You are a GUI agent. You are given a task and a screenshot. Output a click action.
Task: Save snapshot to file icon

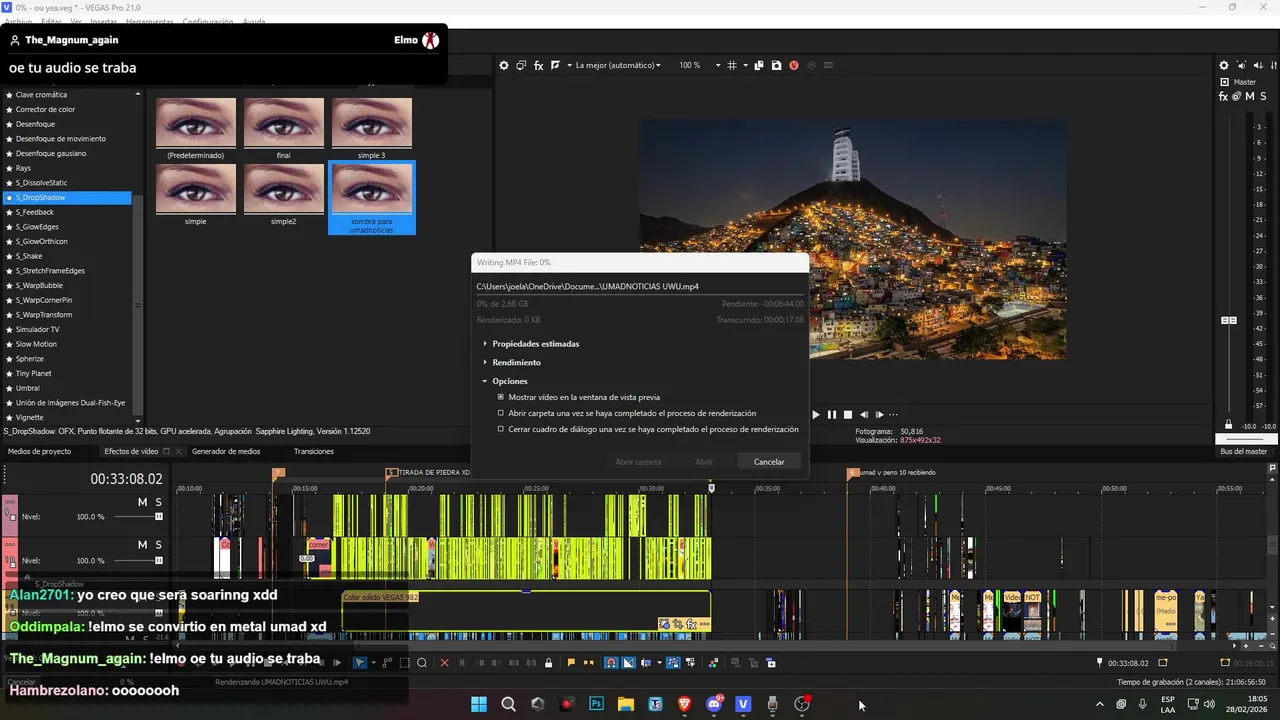[x=776, y=65]
